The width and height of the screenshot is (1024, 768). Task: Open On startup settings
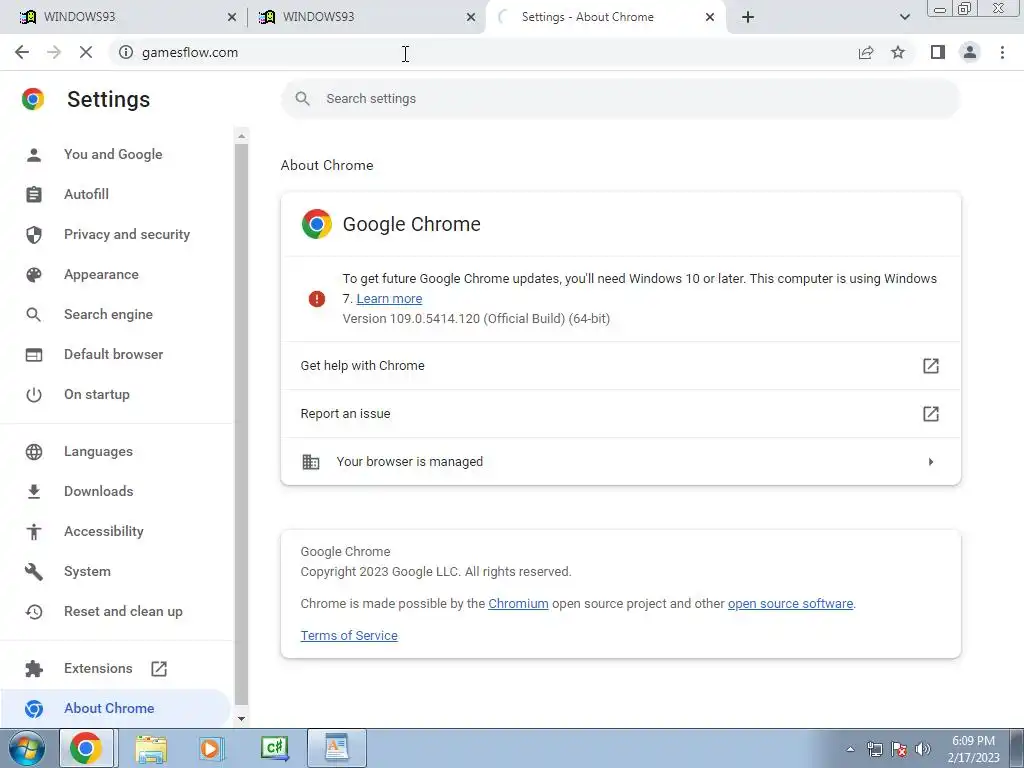[97, 394]
